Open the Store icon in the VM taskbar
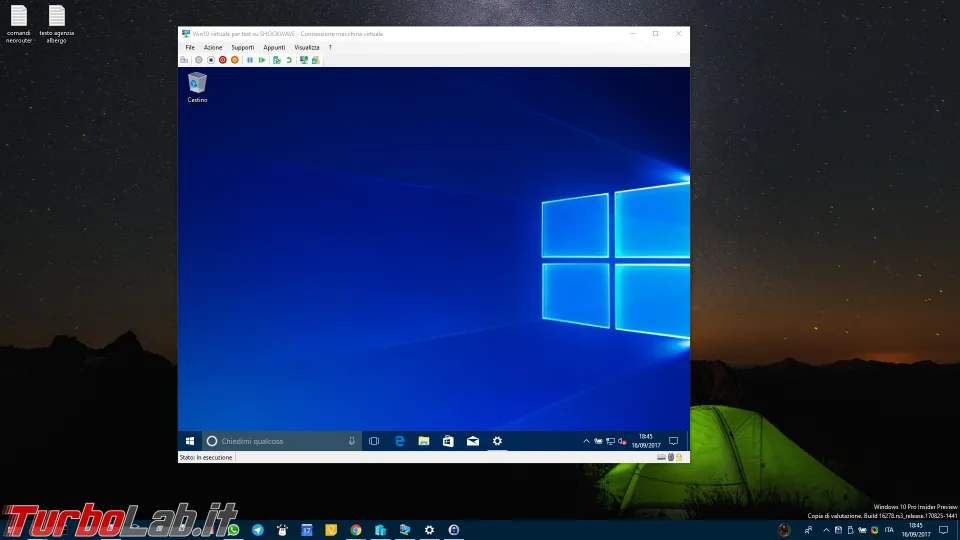The height and width of the screenshot is (540, 960). [448, 441]
